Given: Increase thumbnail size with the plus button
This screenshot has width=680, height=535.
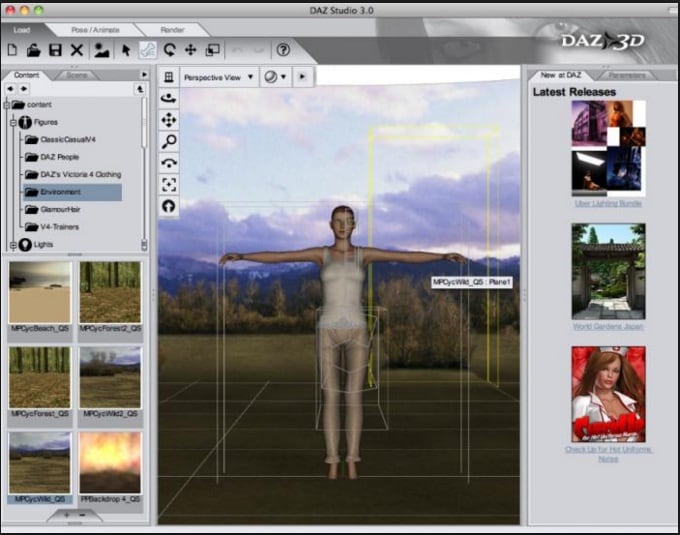Looking at the screenshot, I should point(66,515).
